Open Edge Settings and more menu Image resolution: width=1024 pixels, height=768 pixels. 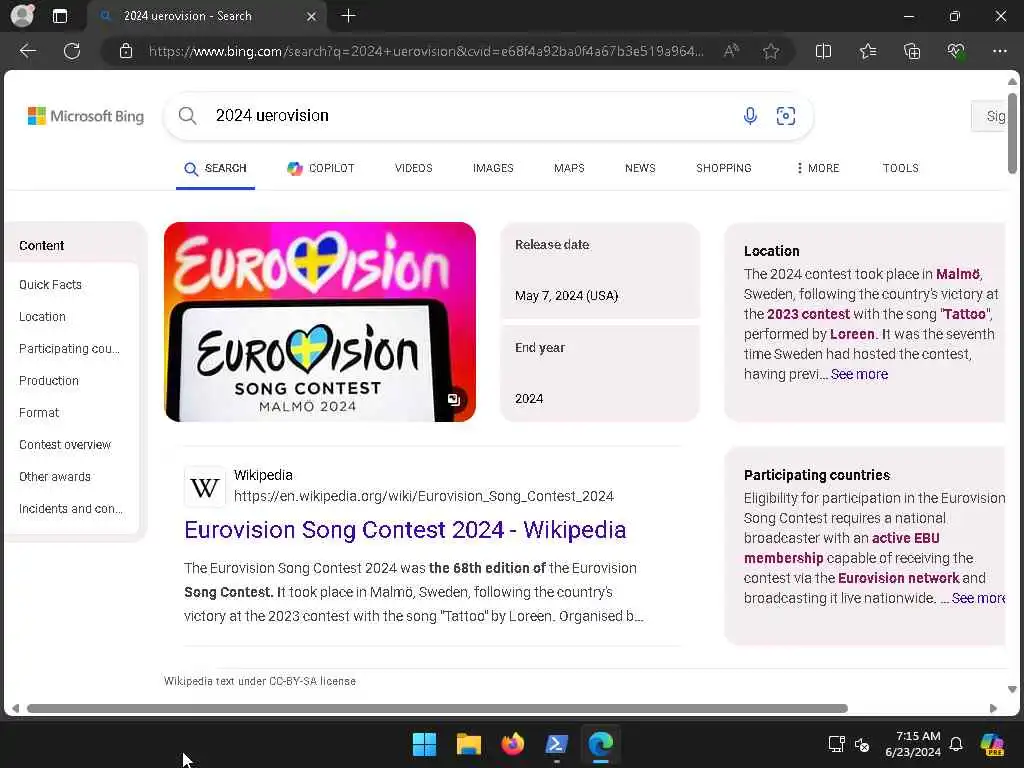(x=1000, y=51)
